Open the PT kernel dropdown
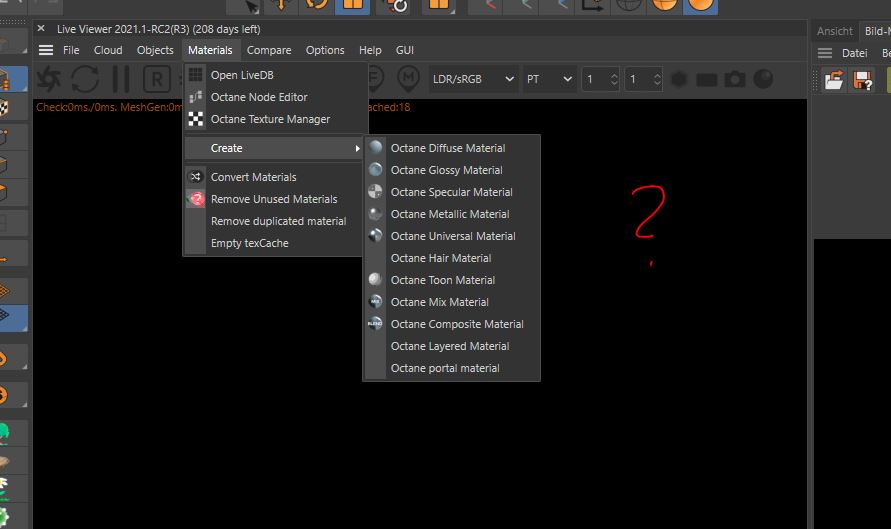 548,79
